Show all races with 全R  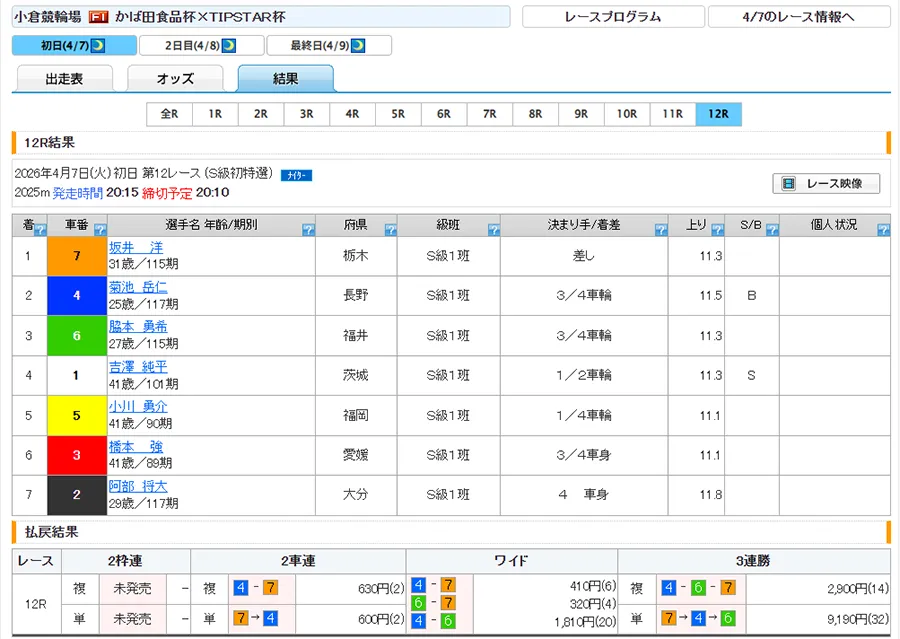coord(169,114)
